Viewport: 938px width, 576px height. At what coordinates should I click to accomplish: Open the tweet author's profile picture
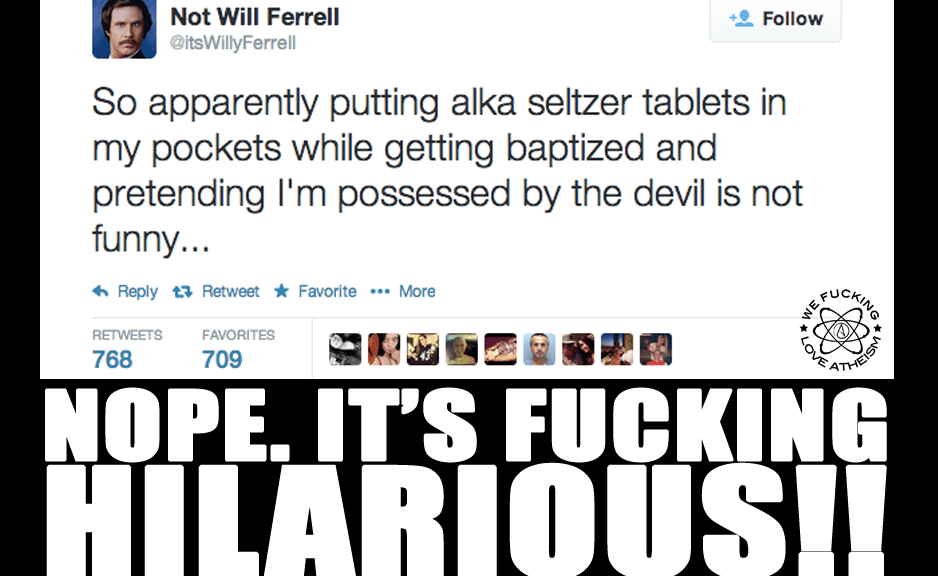pyautogui.click(x=124, y=28)
